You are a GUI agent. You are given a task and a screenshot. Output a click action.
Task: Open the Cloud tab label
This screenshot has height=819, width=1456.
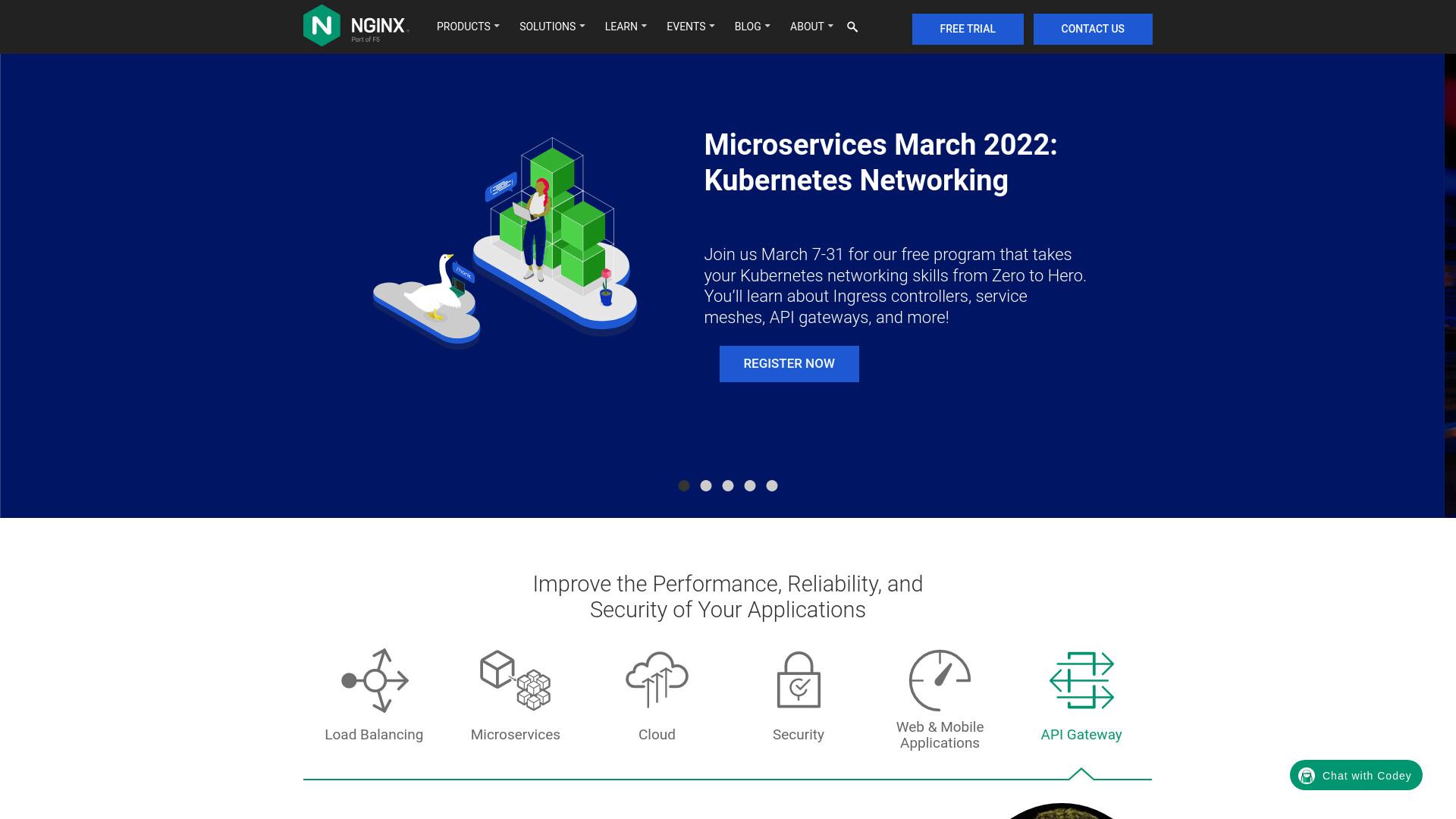coord(657,735)
